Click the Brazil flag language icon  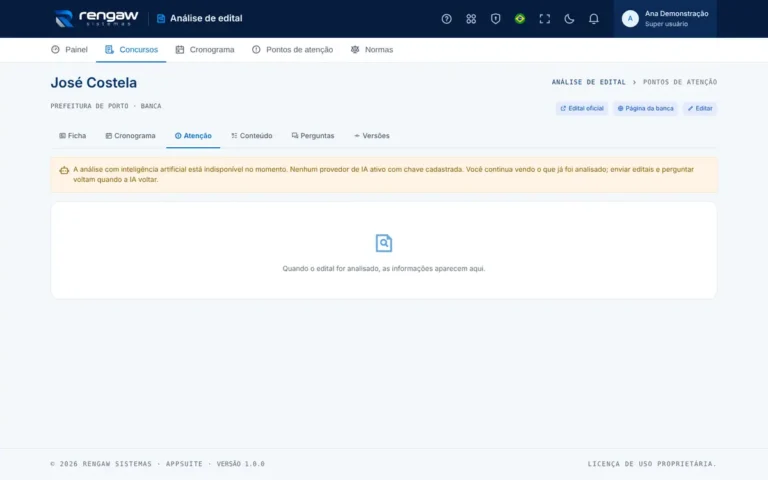coord(520,19)
